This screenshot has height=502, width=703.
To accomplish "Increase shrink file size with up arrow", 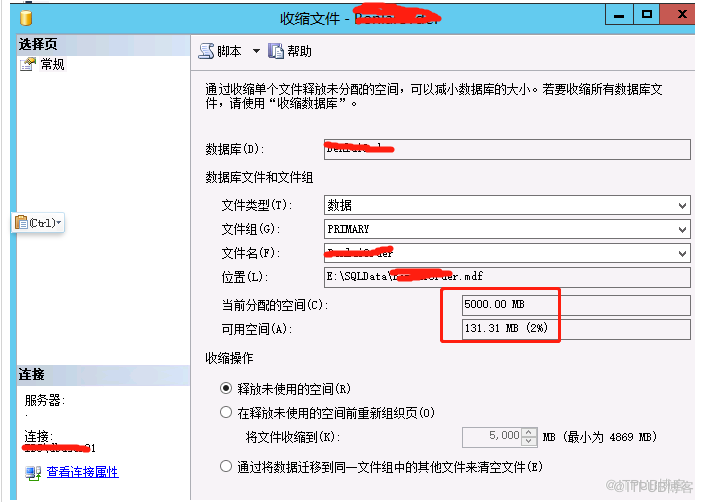I will point(529,432).
